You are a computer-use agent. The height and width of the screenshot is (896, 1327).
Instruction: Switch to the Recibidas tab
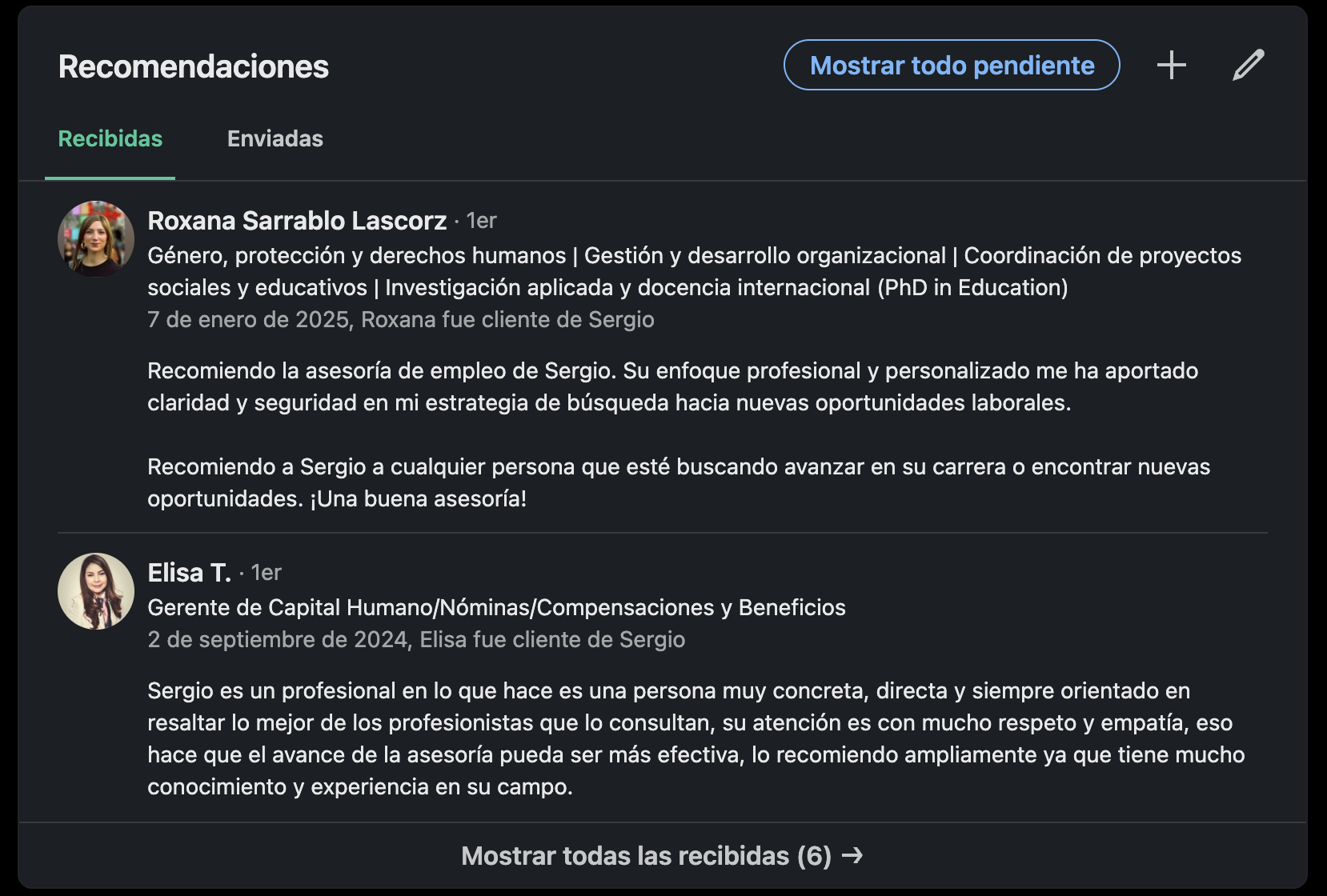110,139
